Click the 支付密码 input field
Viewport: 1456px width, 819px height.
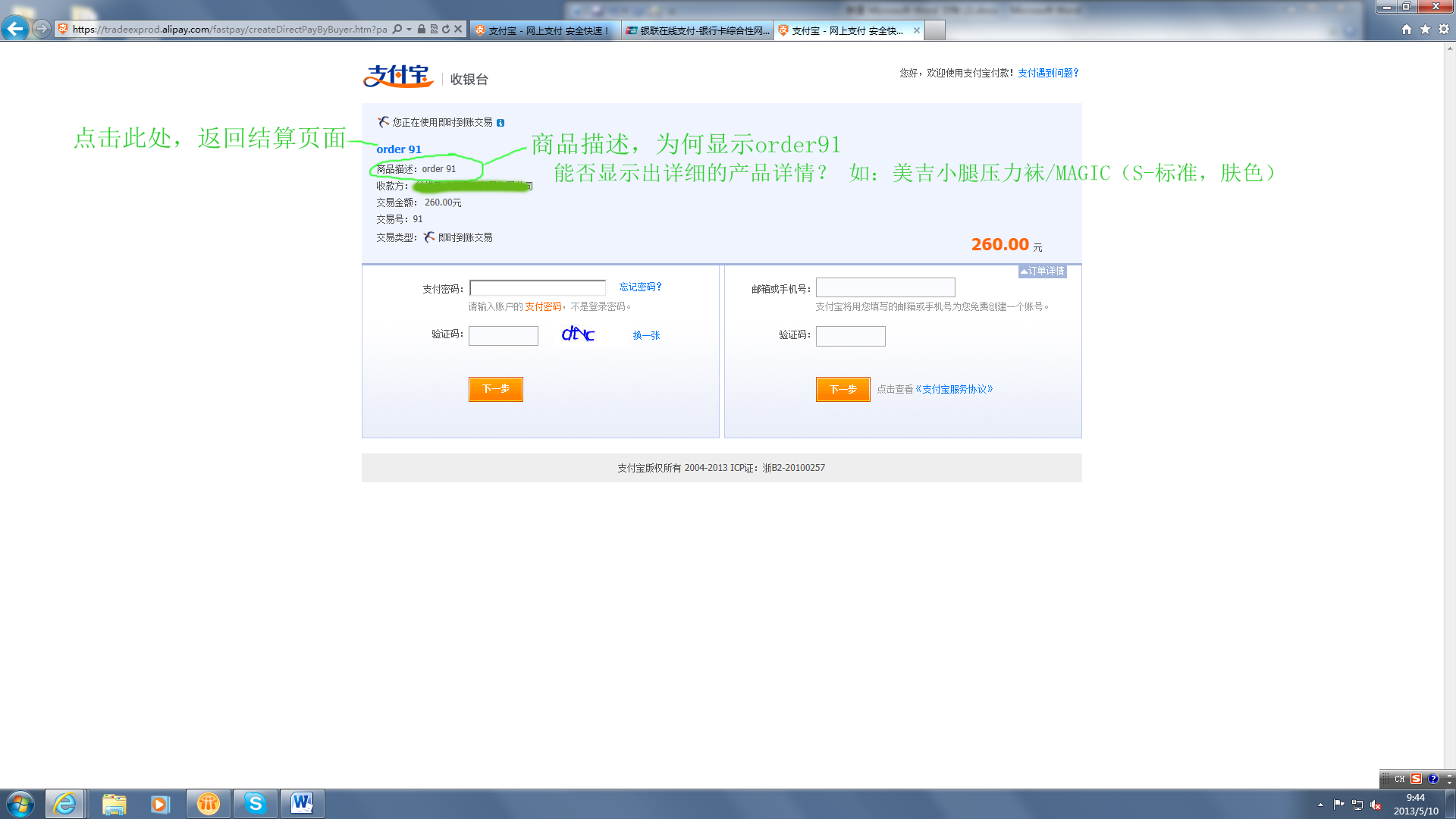[x=538, y=287]
